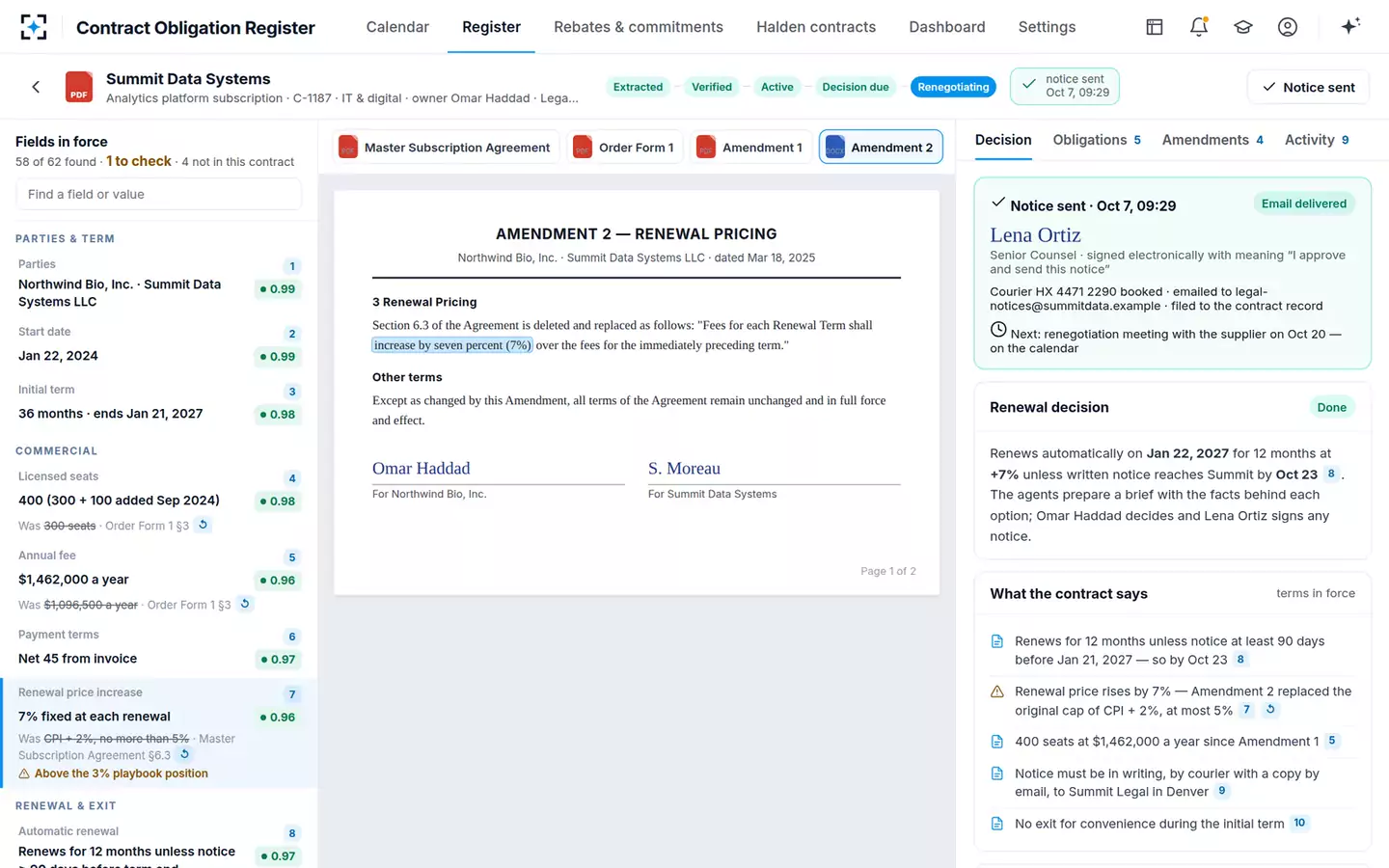Click the history icon beside Order Form 1 §3 under Annual fee

point(245,604)
